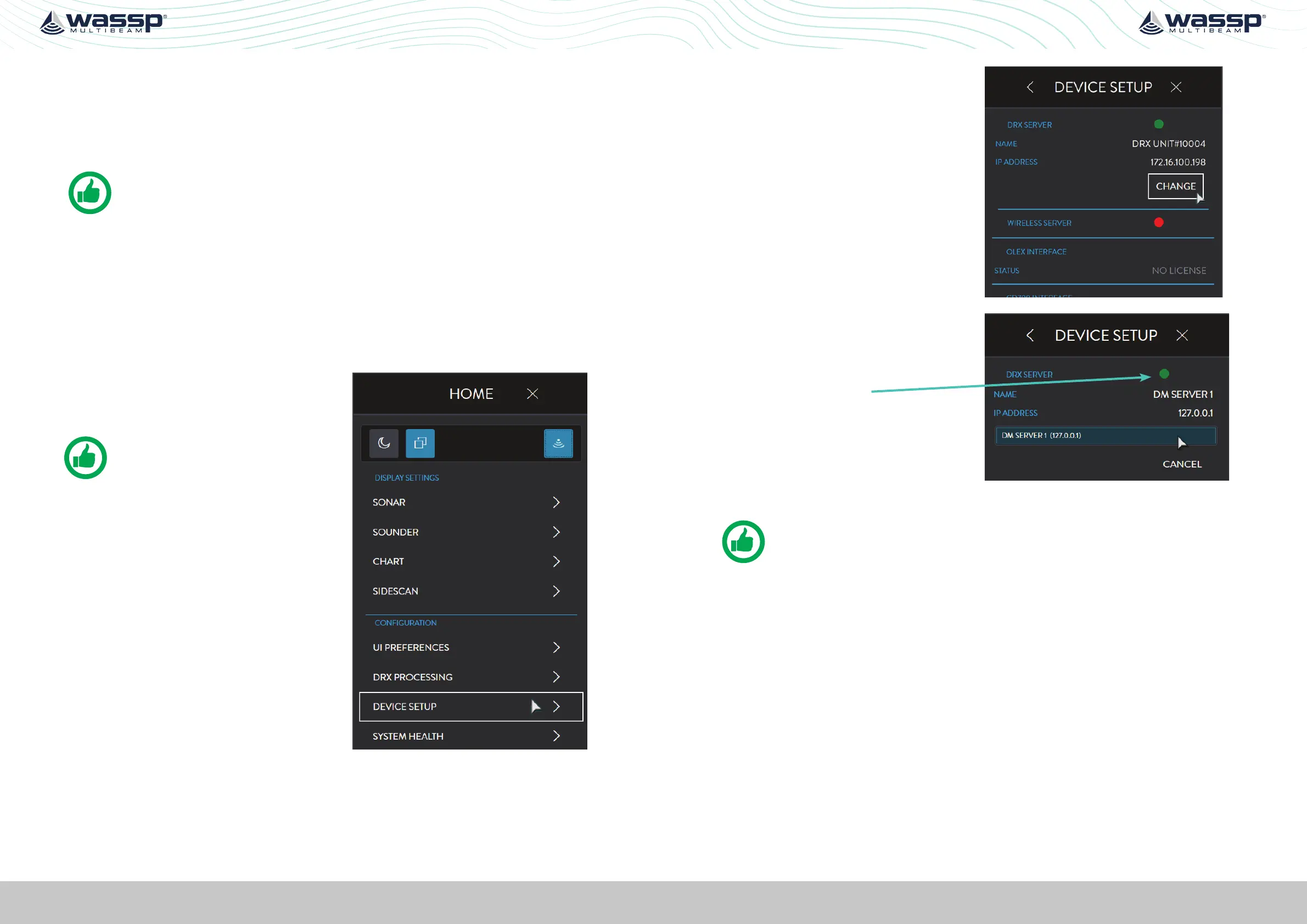Toggle the sonar ping icon
Screen dimensions: 1307x924
tap(558, 443)
